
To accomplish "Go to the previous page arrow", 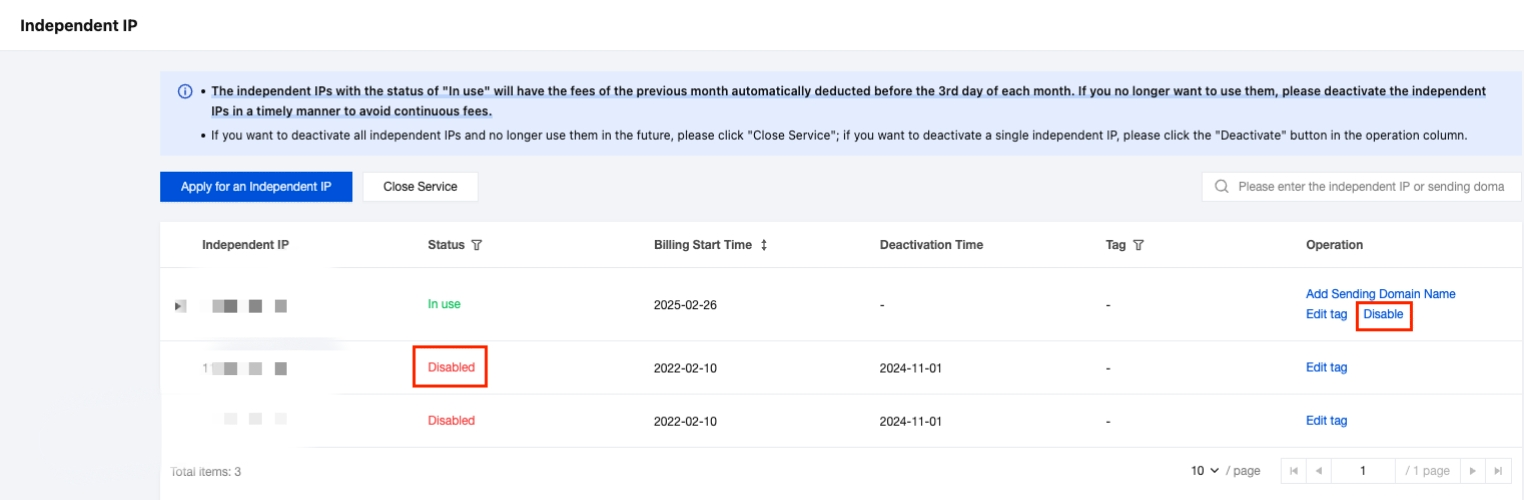I will pyautogui.click(x=1319, y=471).
